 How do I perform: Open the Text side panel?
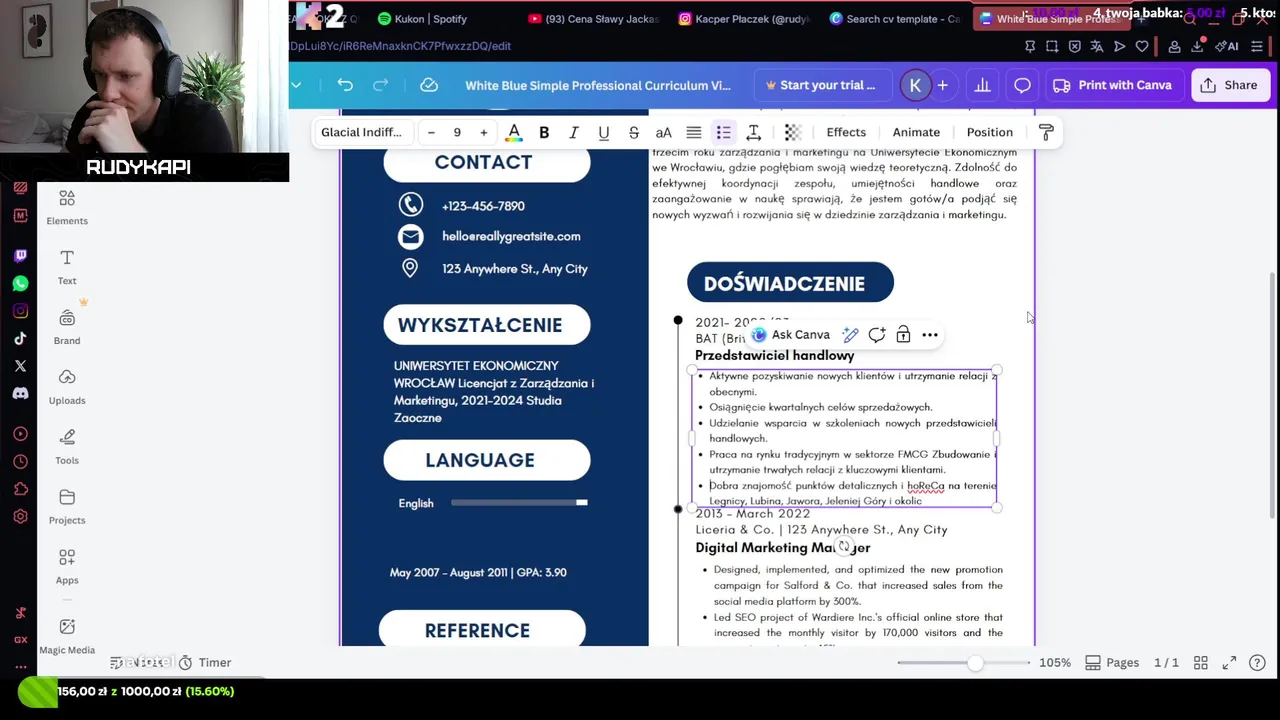click(67, 267)
